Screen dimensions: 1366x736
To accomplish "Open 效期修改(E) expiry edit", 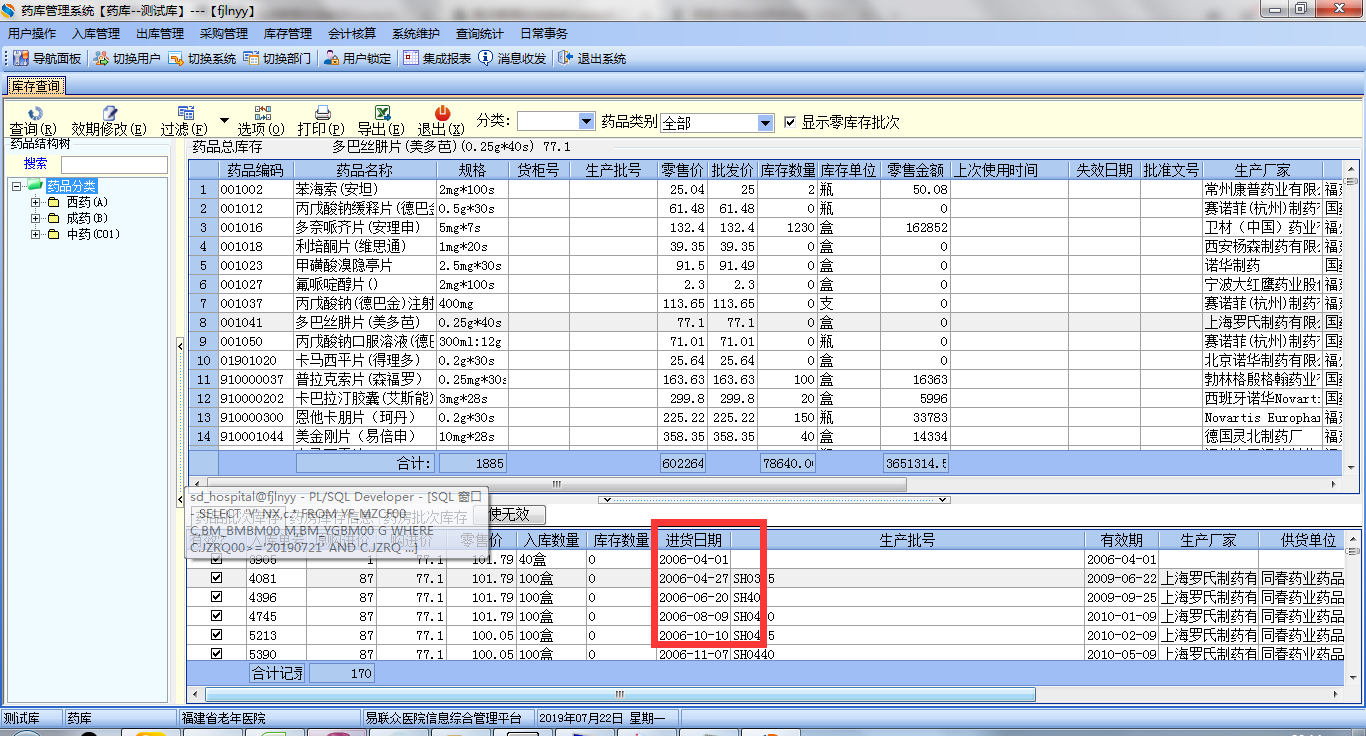I will pyautogui.click(x=109, y=121).
